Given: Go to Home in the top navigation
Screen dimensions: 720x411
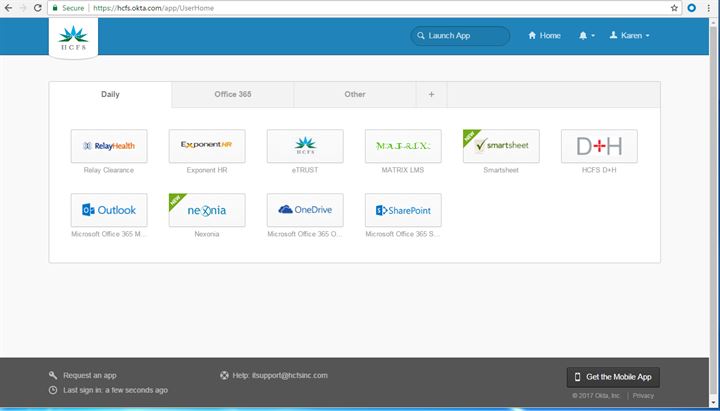Looking at the screenshot, I should pos(545,36).
